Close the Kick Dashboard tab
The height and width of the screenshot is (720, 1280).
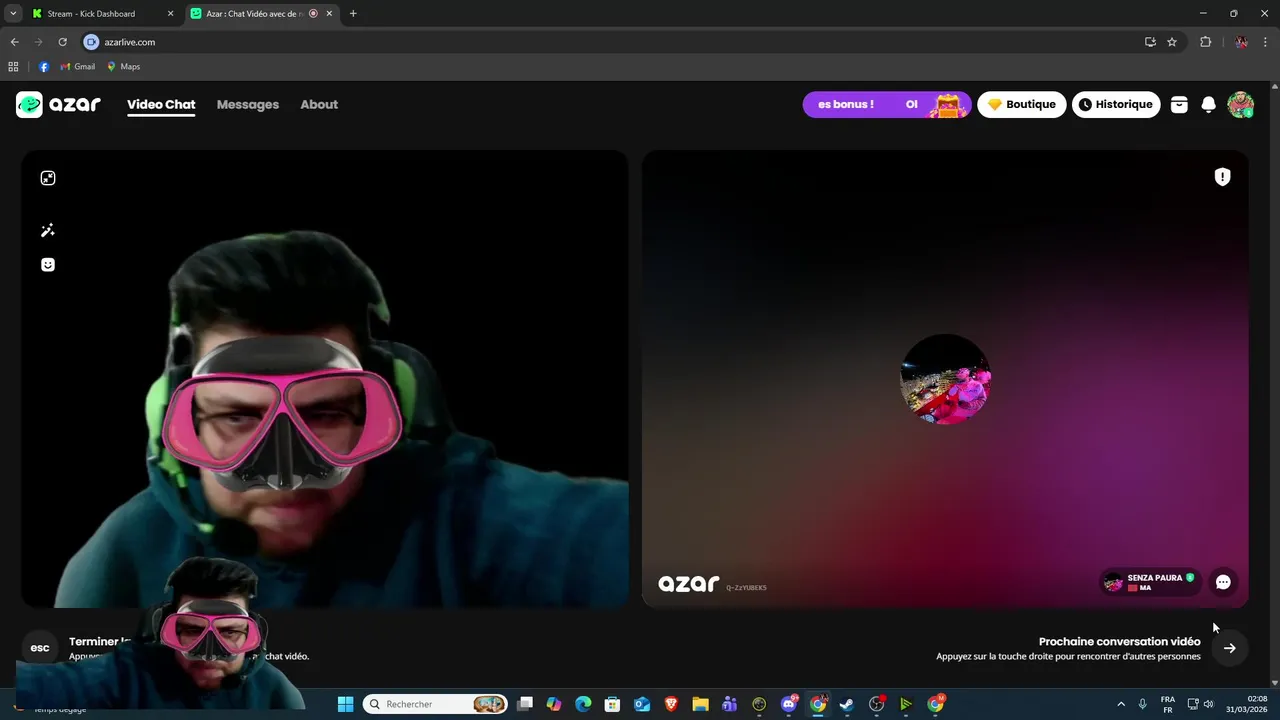pos(170,14)
